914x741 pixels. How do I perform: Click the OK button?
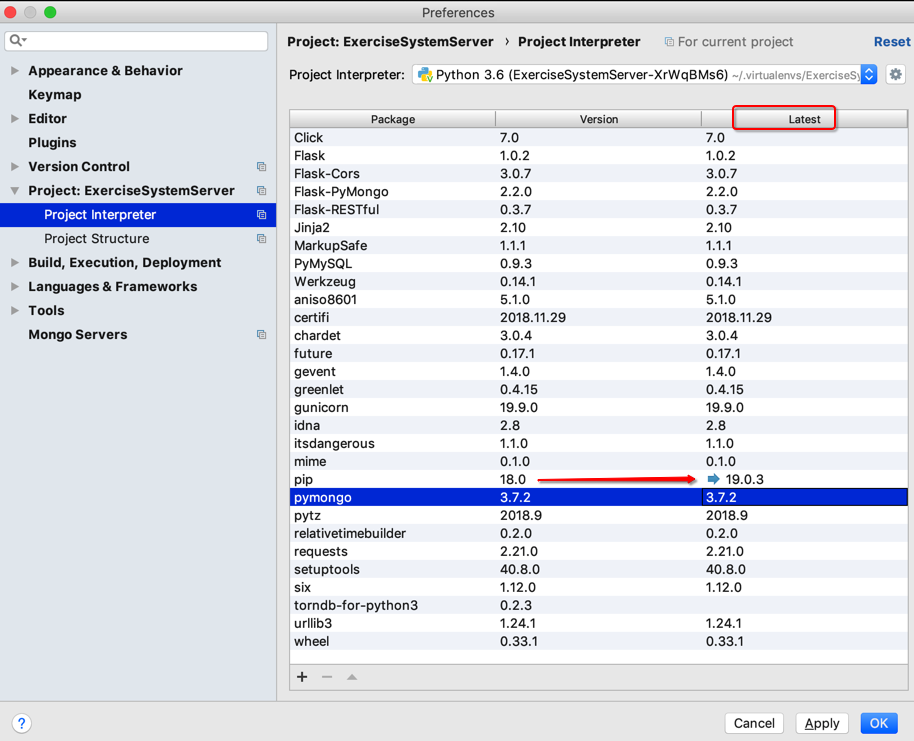879,724
